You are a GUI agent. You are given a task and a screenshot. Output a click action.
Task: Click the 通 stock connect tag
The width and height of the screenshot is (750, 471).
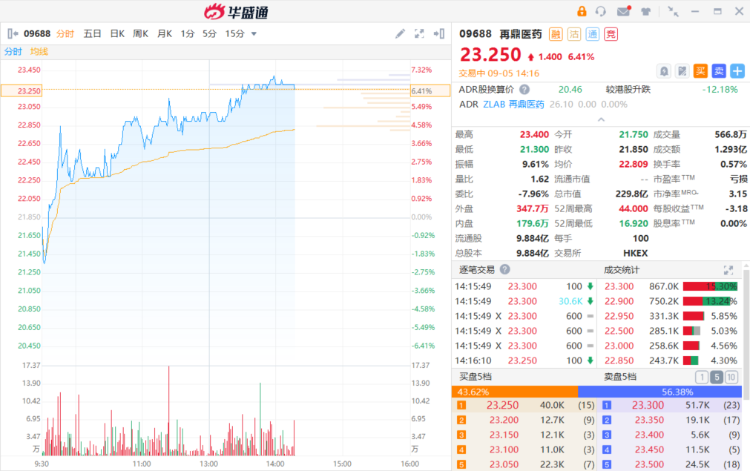pyautogui.click(x=593, y=34)
